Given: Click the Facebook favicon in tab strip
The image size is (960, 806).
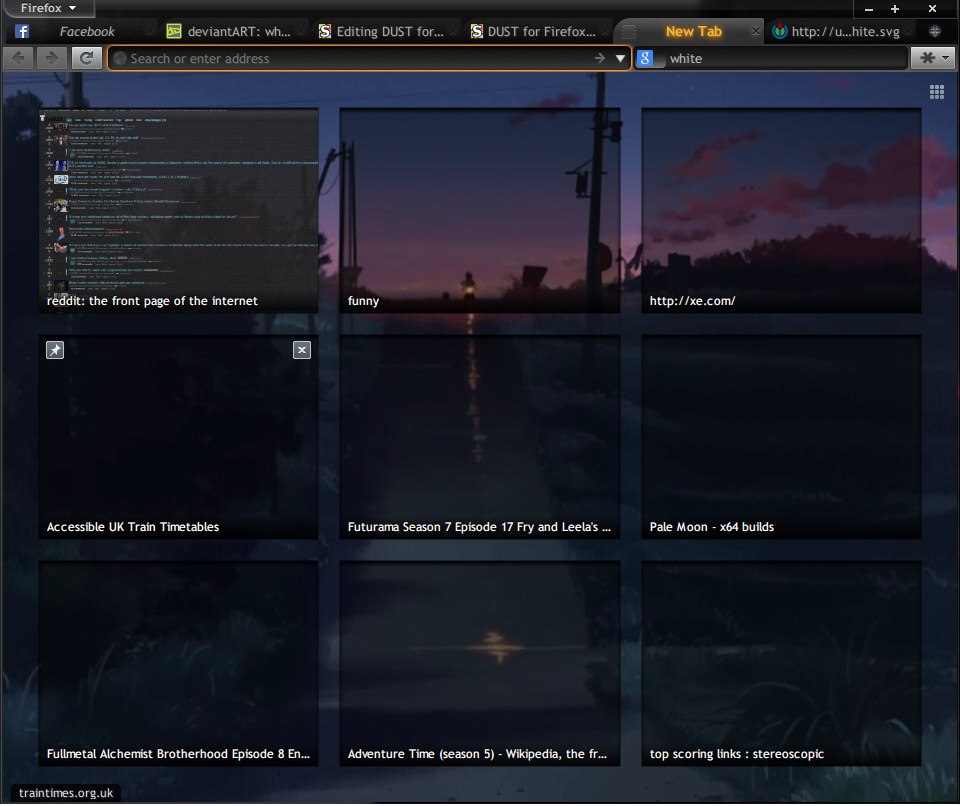Looking at the screenshot, I should point(22,31).
